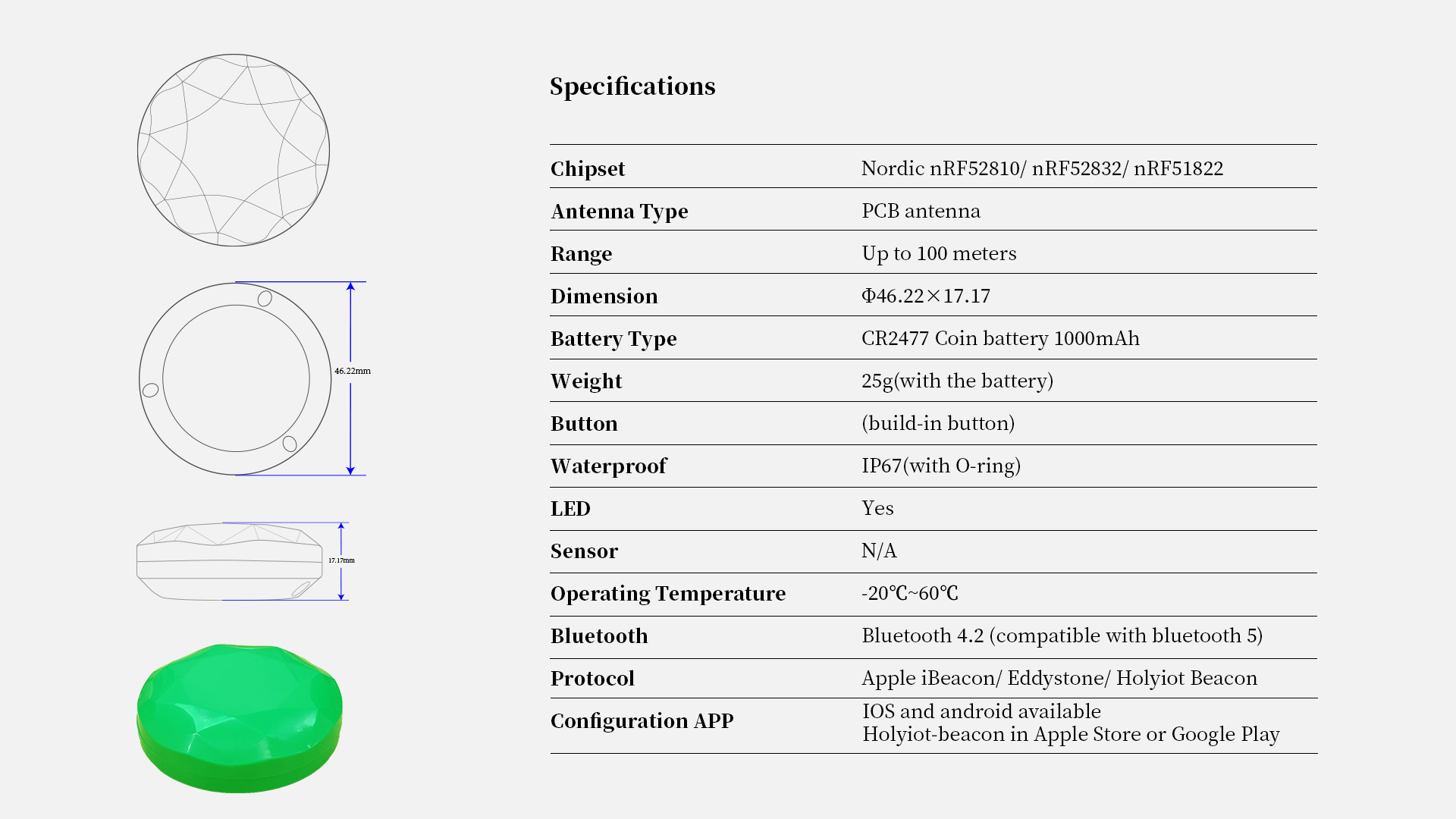Screen dimensions: 1456x819
Task: Click the green beacon product photo
Action: click(239, 717)
